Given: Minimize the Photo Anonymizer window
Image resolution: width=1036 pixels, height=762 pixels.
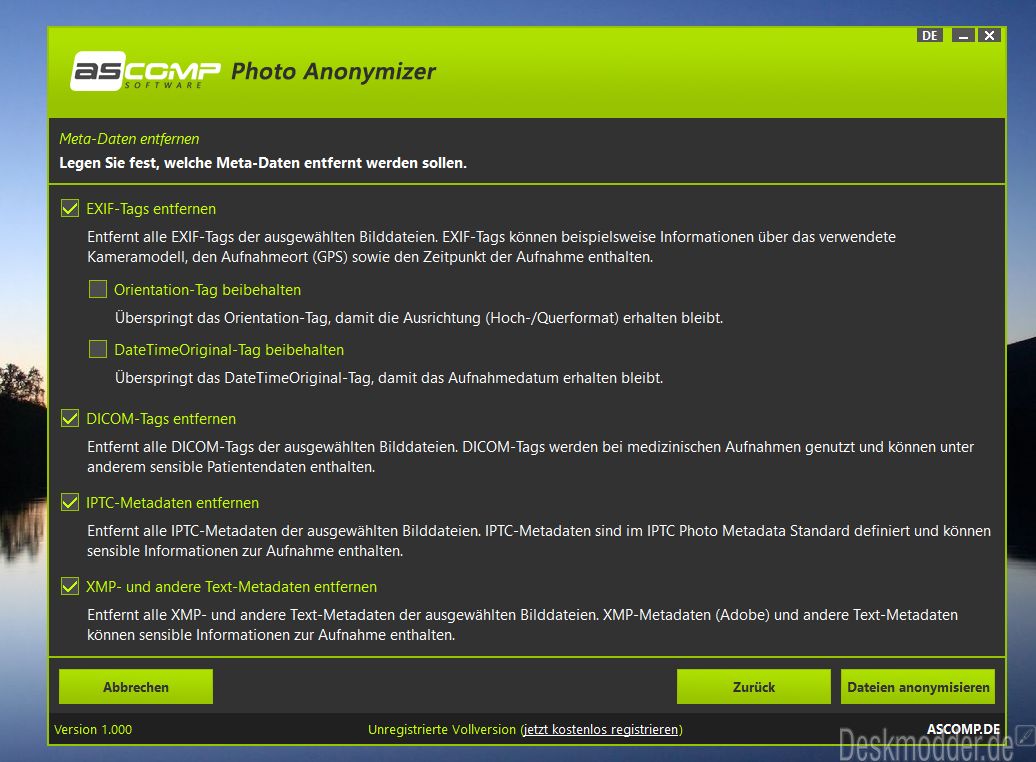Looking at the screenshot, I should (963, 35).
